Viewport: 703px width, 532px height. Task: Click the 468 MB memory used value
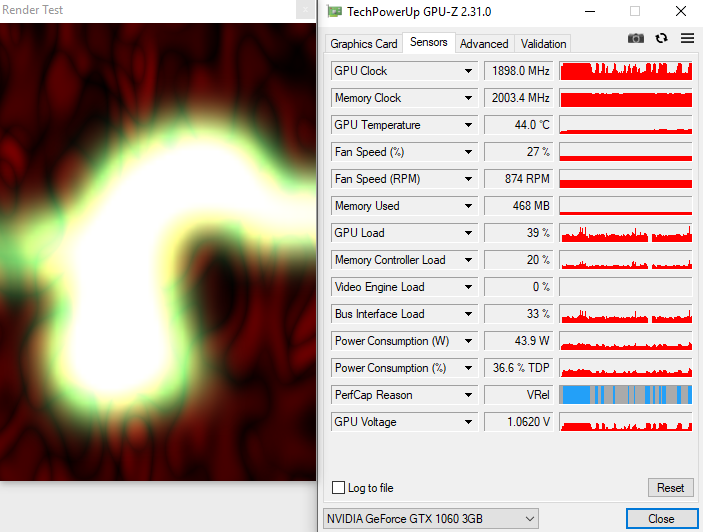[519, 206]
